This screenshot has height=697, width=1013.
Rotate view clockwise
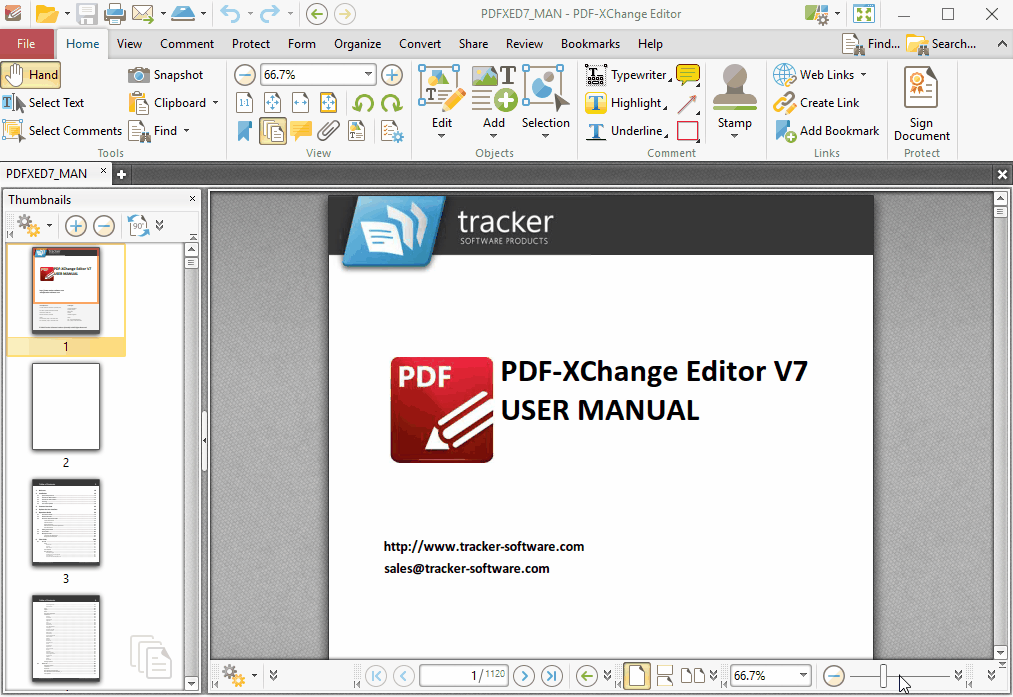point(392,103)
